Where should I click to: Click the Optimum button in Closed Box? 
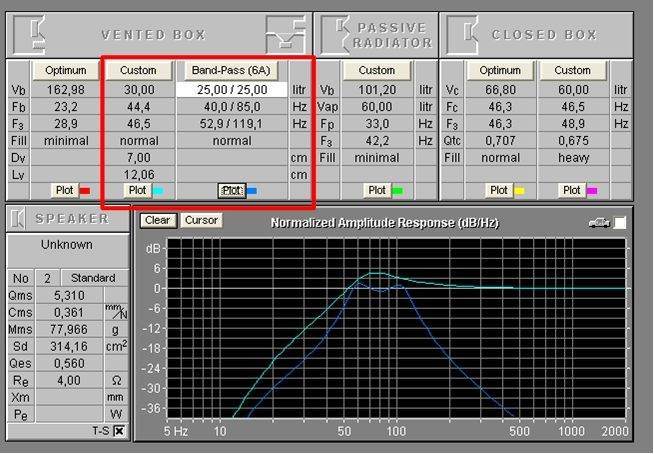(x=500, y=71)
